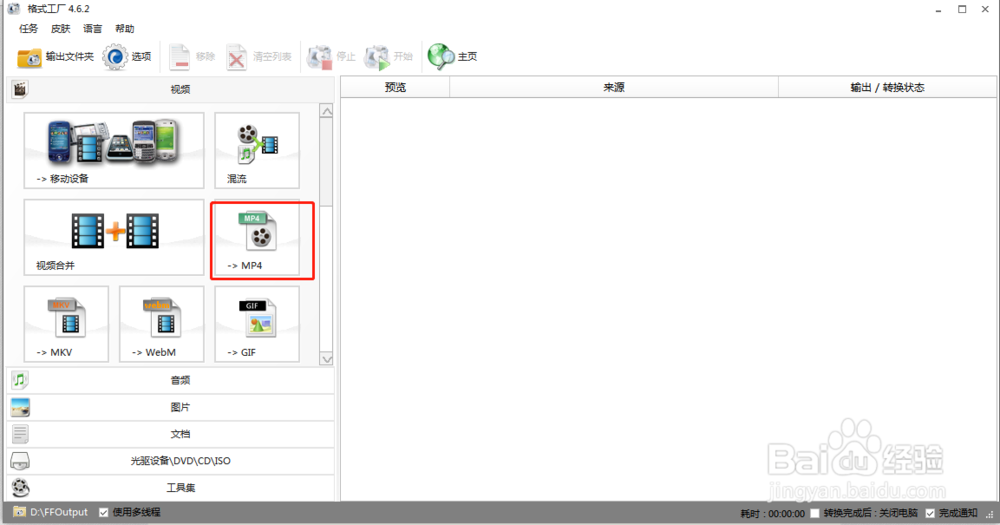Toggle the shutdown after conversion (关闭电脑) checkbox
The height and width of the screenshot is (525, 1000).
pos(814,513)
